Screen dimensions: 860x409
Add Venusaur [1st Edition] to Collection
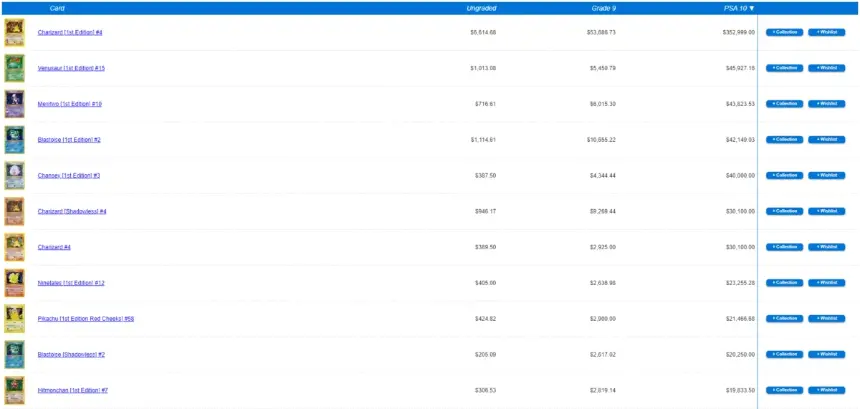(x=784, y=68)
